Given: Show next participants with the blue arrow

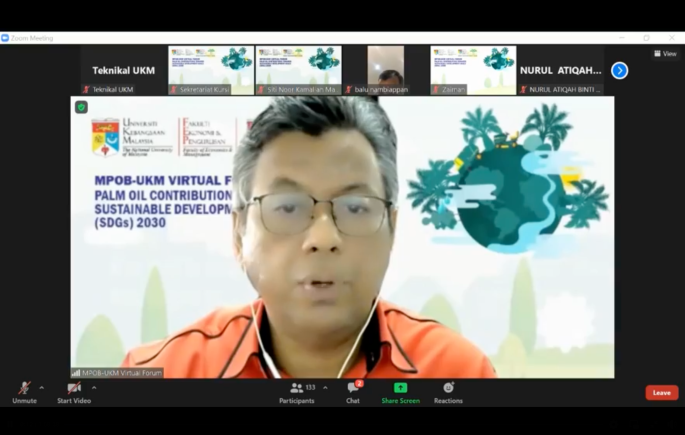Looking at the screenshot, I should click(619, 70).
